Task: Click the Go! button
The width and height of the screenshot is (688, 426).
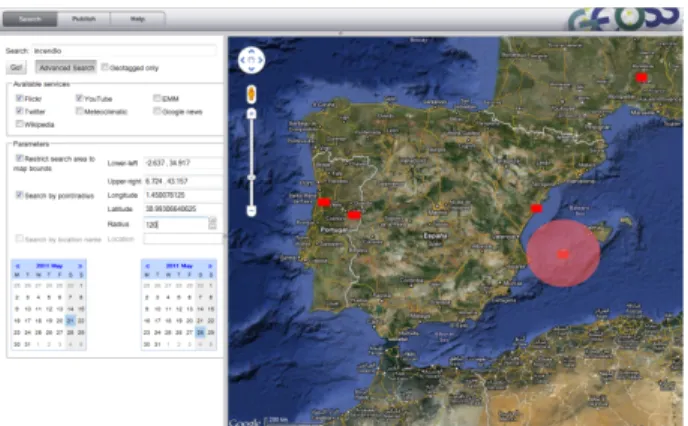Action: click(16, 68)
